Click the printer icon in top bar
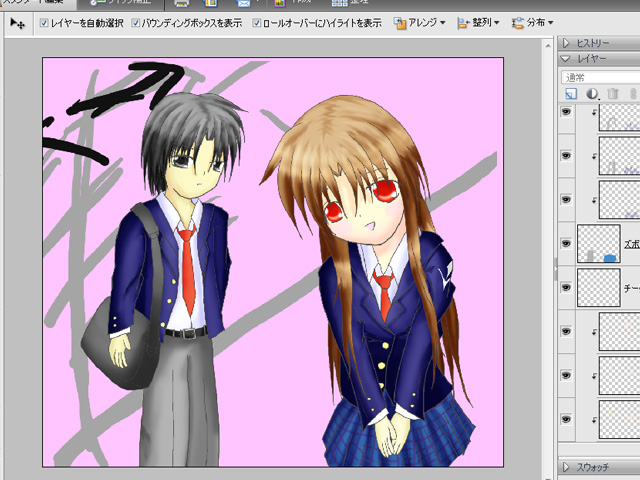640x480 pixels. click(x=181, y=3)
